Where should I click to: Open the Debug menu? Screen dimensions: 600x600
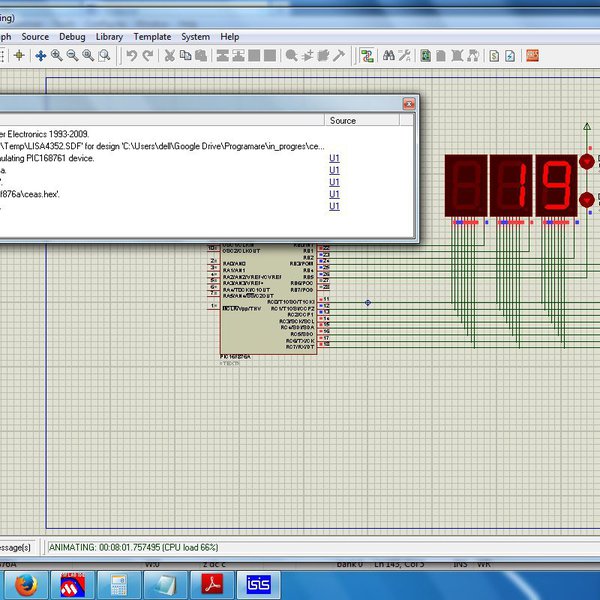(72, 37)
